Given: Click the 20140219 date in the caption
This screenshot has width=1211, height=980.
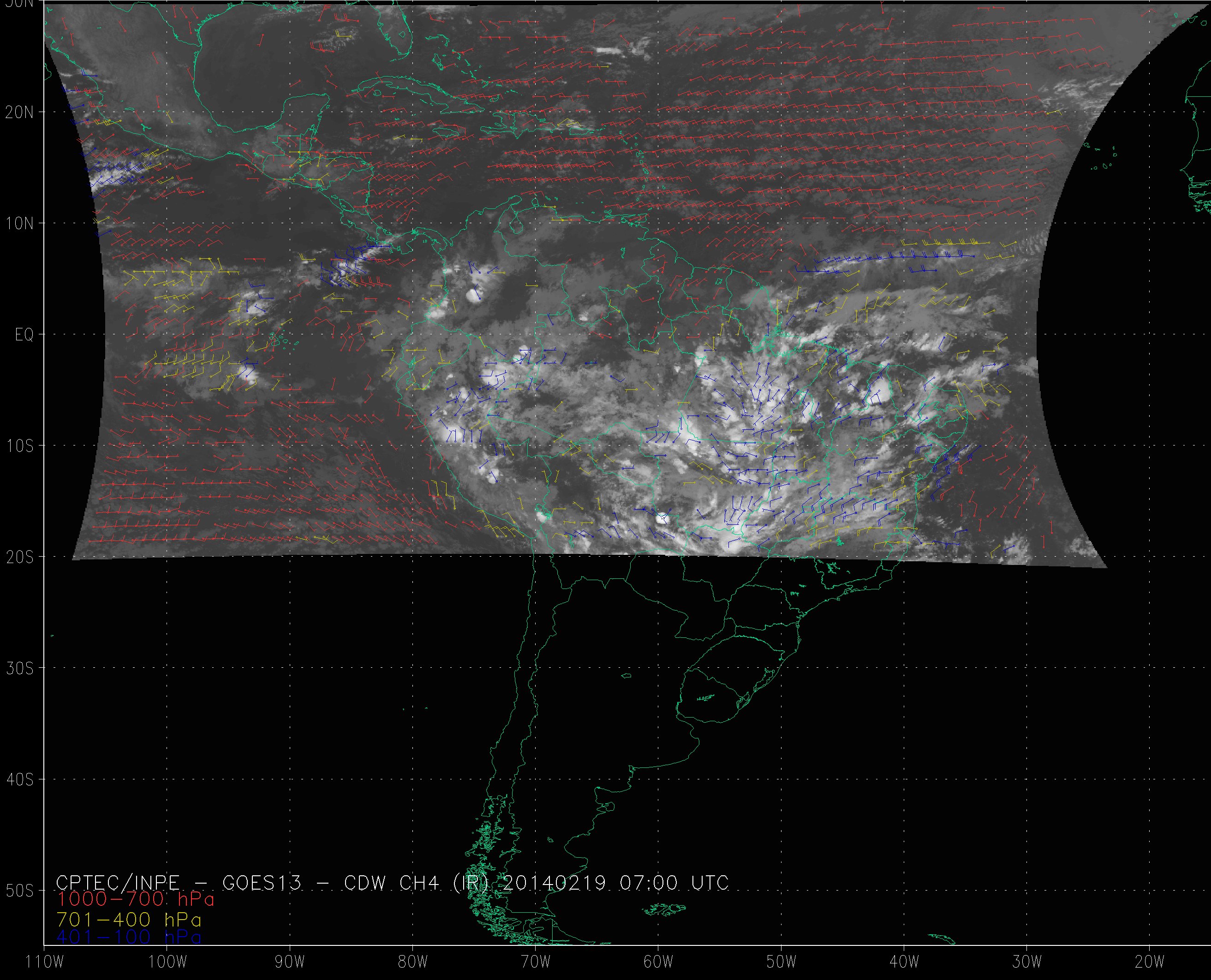Looking at the screenshot, I should pyautogui.click(x=554, y=883).
